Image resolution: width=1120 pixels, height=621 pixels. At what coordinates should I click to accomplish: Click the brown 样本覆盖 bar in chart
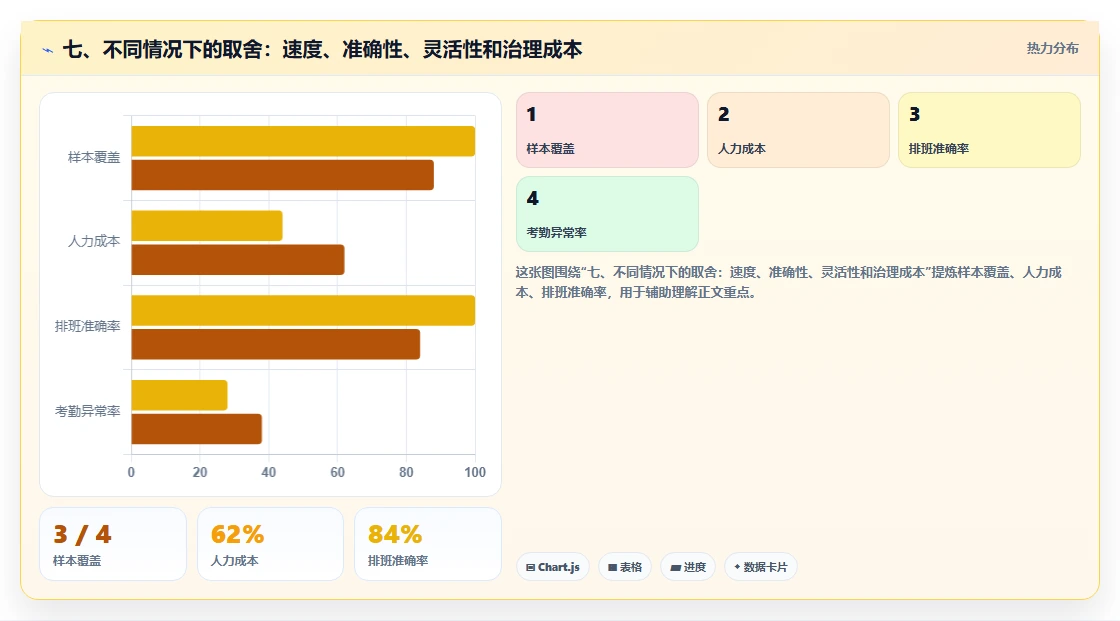pos(283,175)
